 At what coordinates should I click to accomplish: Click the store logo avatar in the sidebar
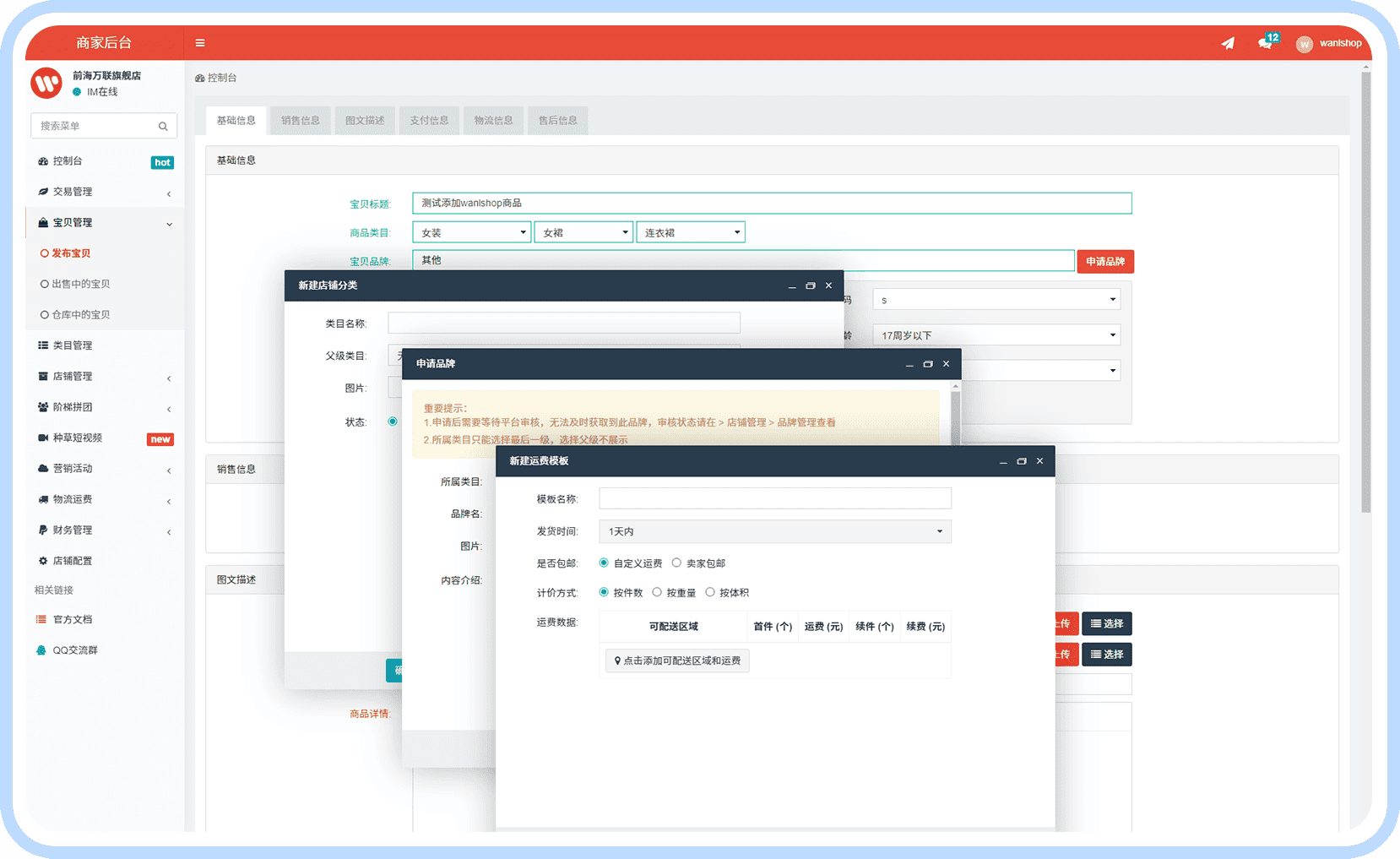46,83
